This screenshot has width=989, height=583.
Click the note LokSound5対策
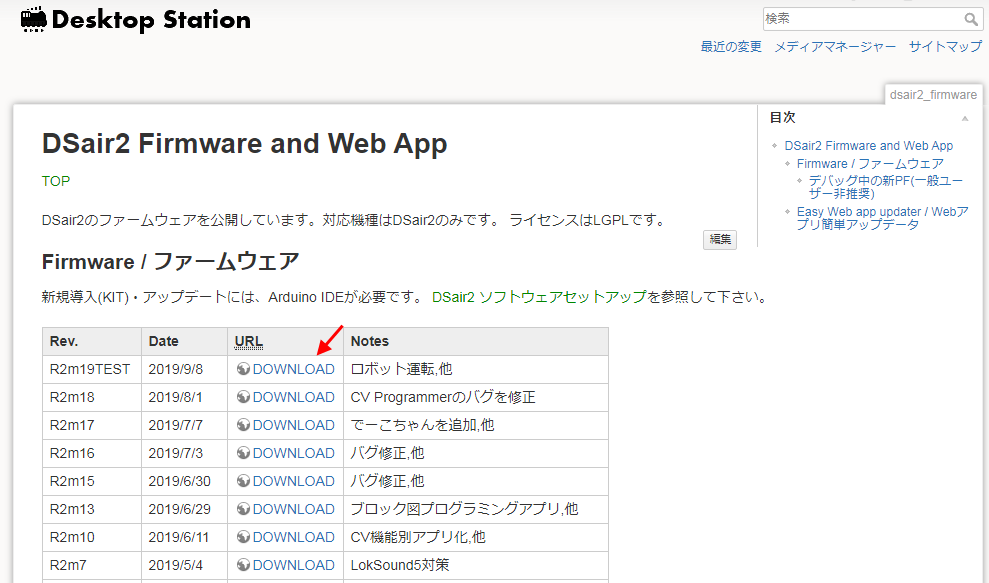(400, 565)
